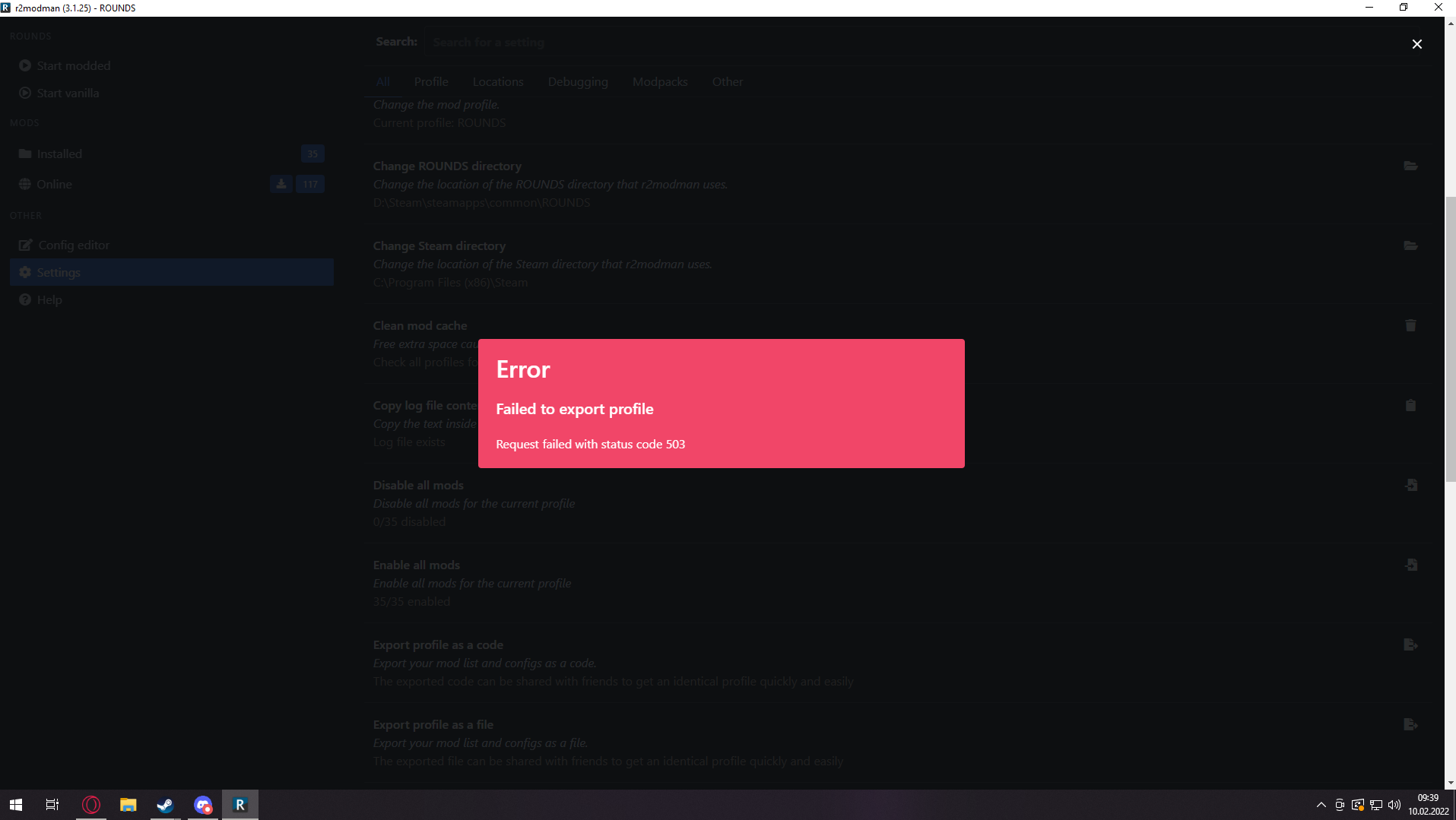Screen dimensions: 1456x820
Task: Click folder icon for Change ROUNDS directory
Action: 1410,166
